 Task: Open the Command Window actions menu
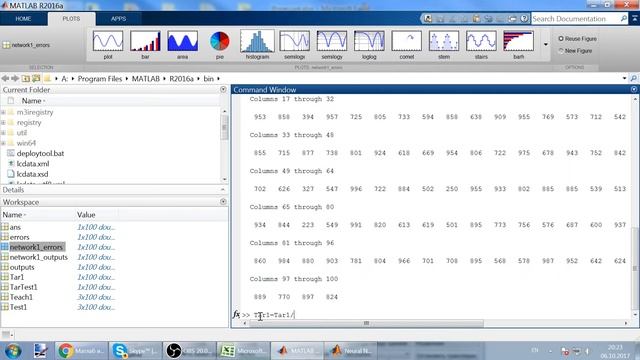634,89
